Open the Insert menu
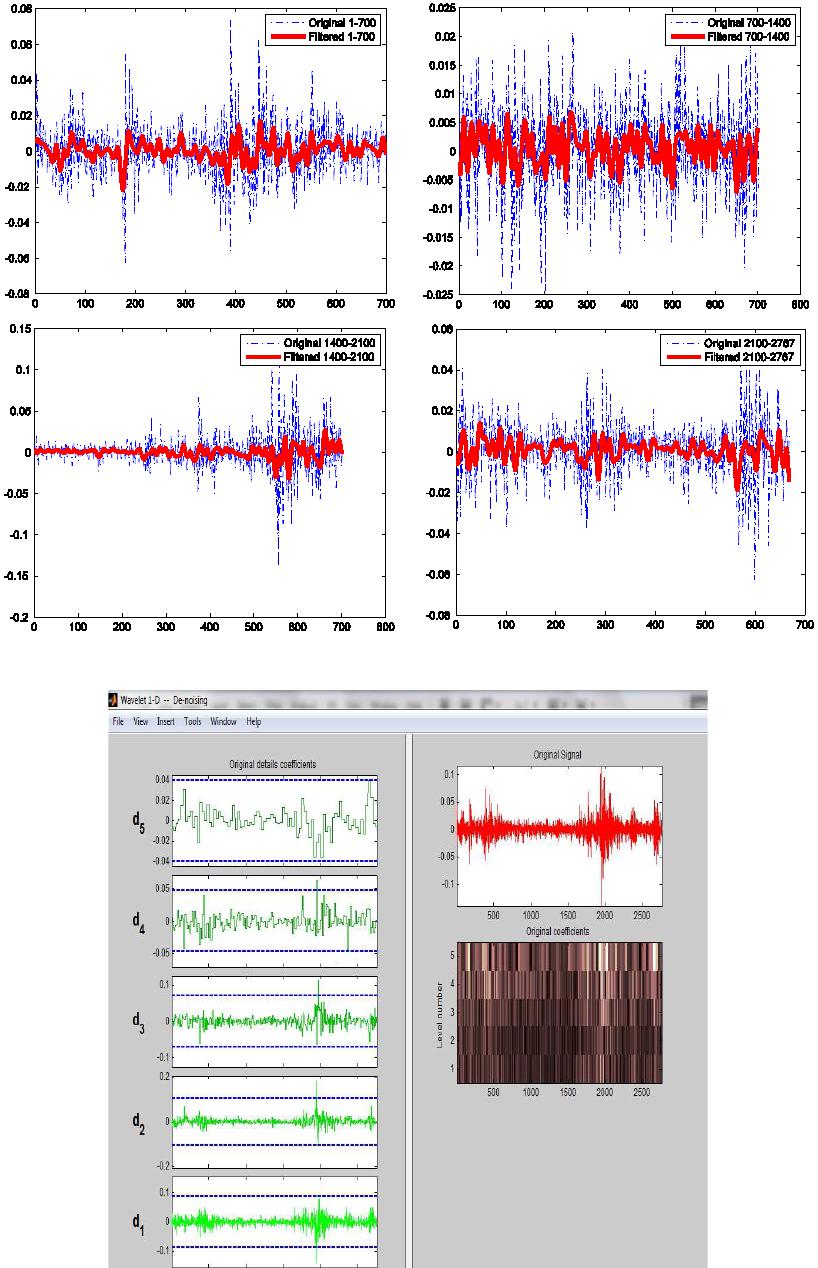This screenshot has width=818, height=1268. pyautogui.click(x=165, y=722)
